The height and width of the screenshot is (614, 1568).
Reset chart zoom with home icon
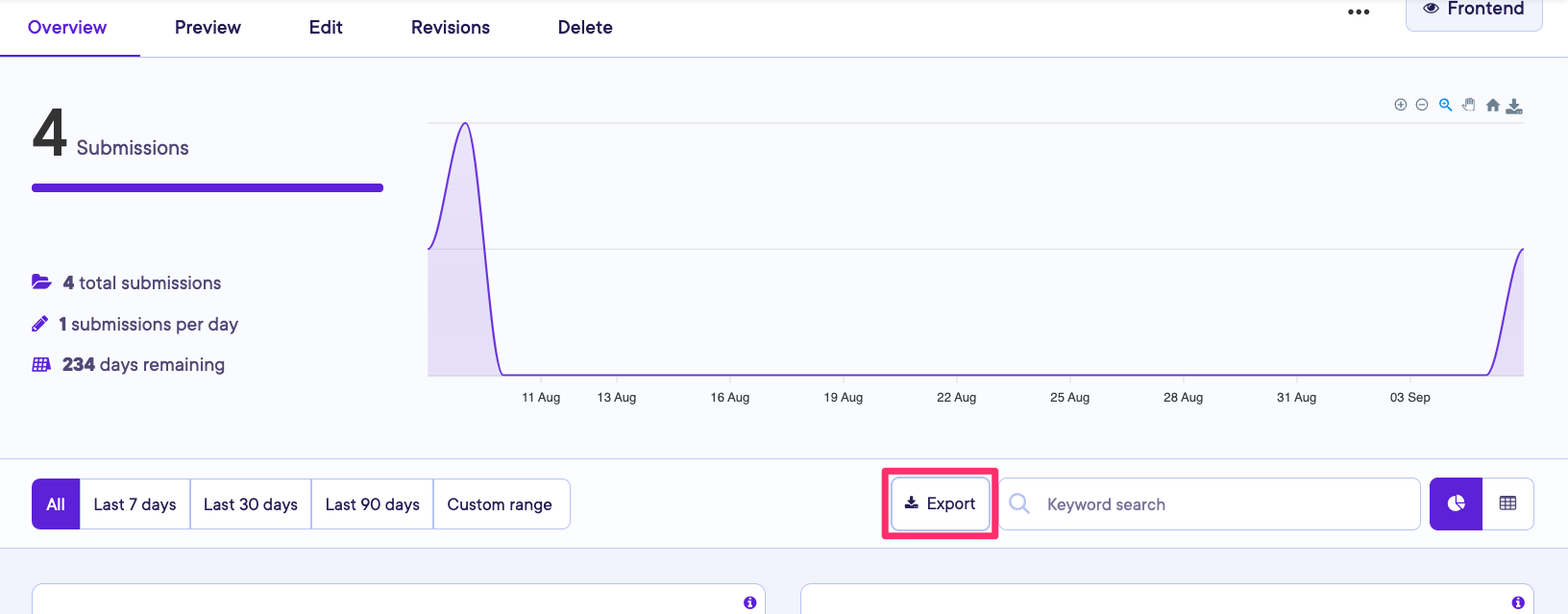point(1492,106)
